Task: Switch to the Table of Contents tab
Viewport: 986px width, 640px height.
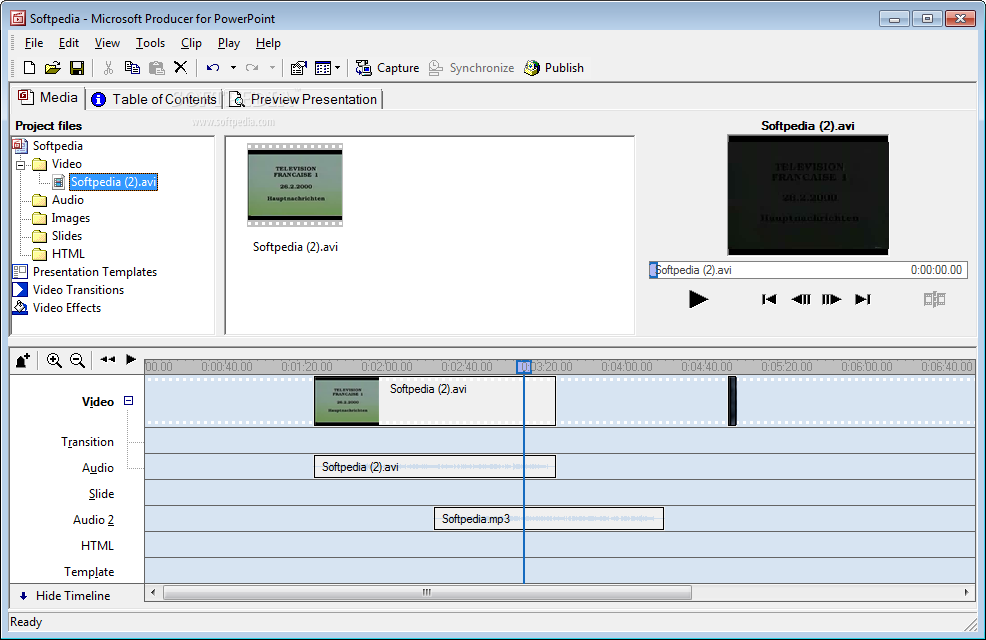Action: (154, 99)
